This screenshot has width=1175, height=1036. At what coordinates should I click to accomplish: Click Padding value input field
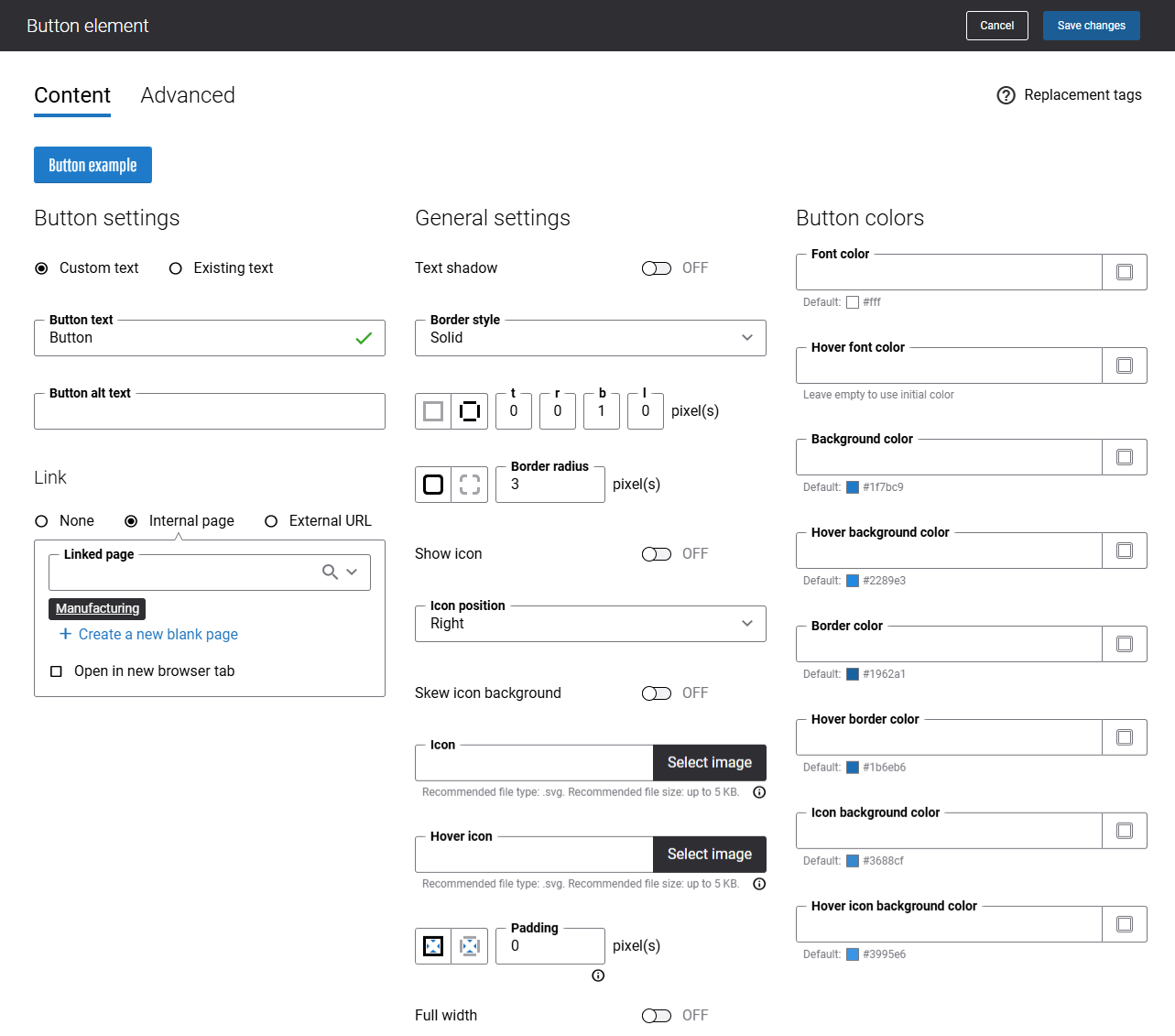pyautogui.click(x=550, y=946)
